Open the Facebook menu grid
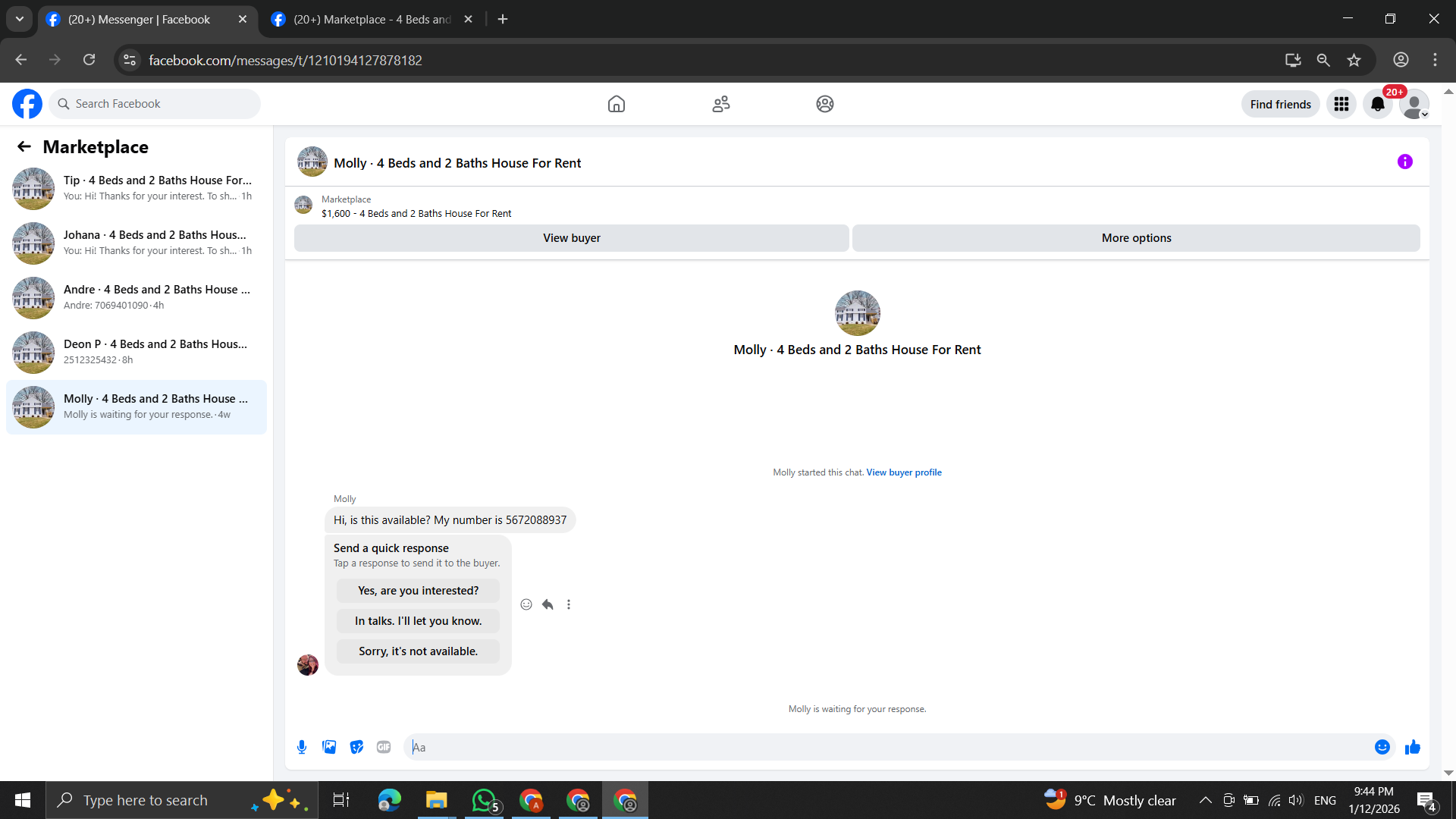 (x=1341, y=104)
